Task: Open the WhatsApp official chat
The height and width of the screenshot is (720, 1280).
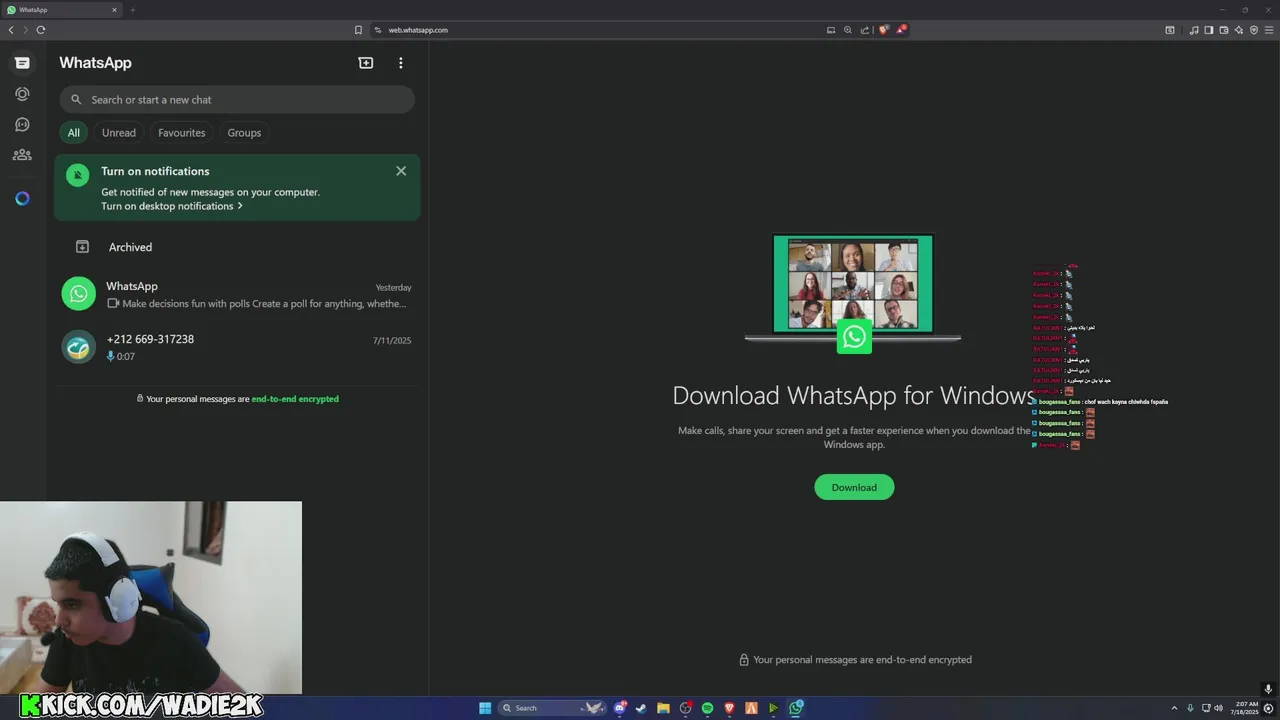Action: tap(237, 294)
